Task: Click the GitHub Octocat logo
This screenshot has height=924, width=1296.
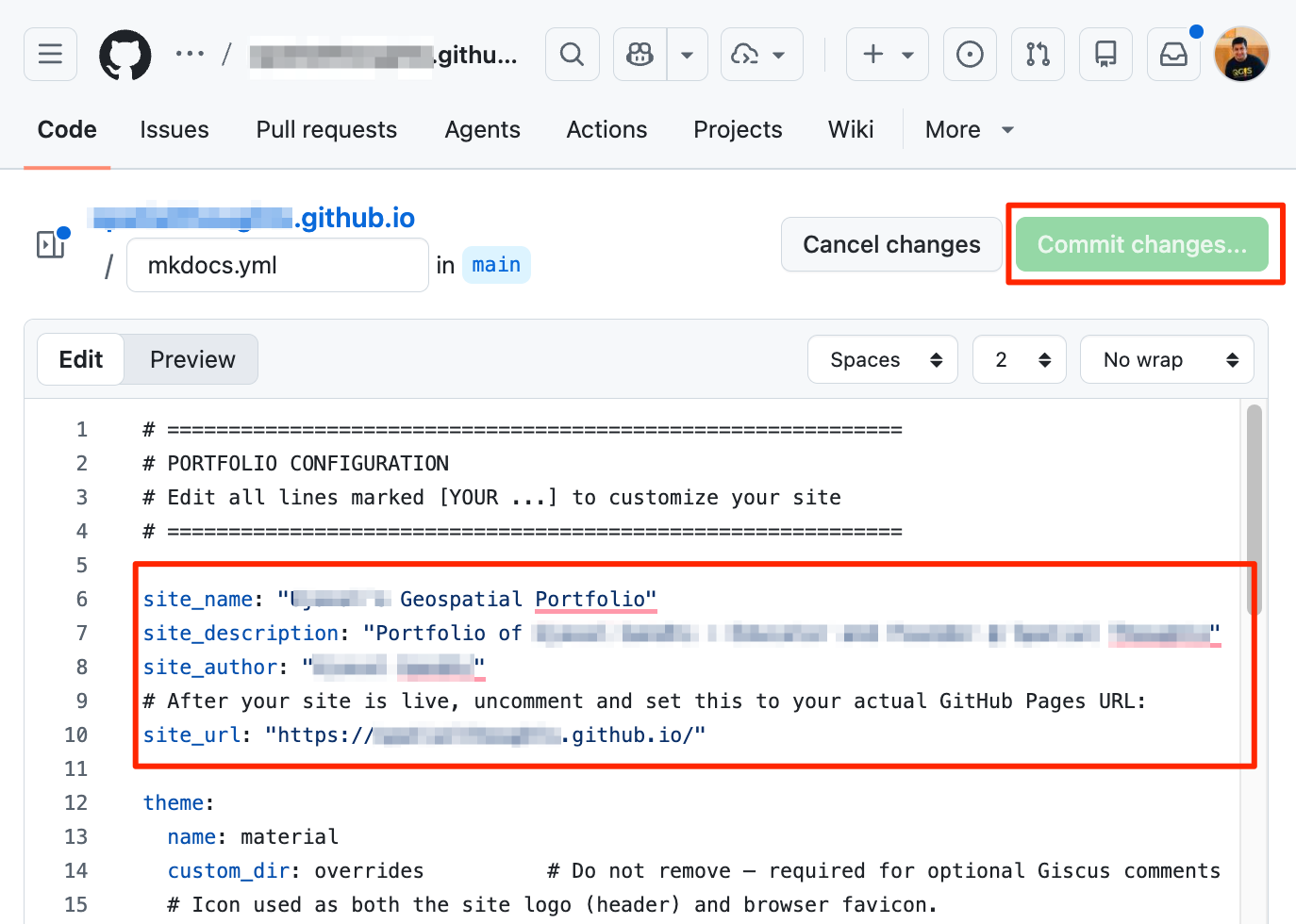Action: tap(125, 55)
